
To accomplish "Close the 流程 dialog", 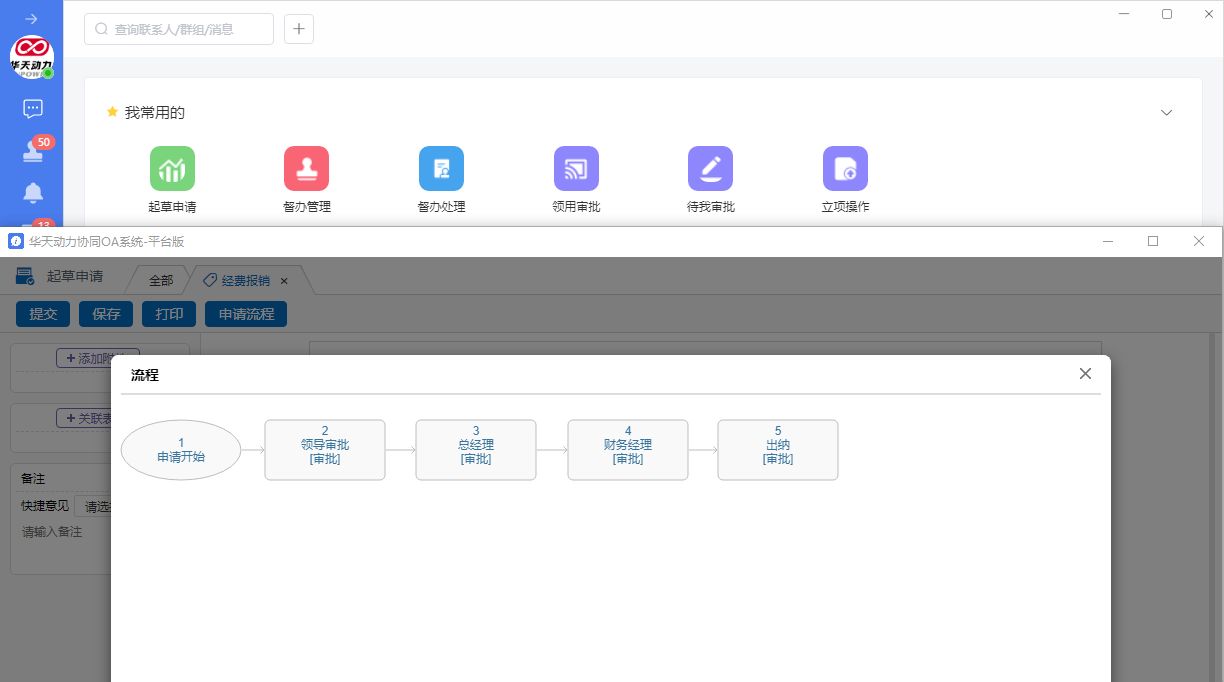I will coord(1085,374).
